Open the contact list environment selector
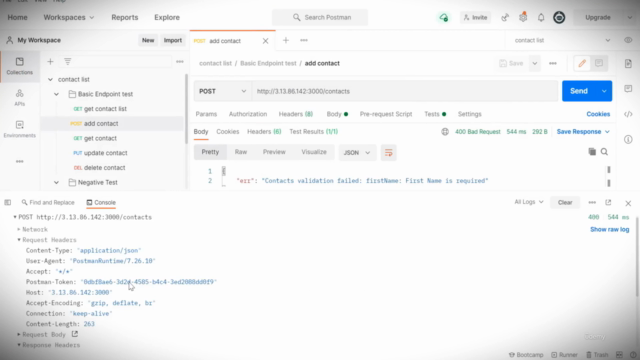 coord(562,40)
